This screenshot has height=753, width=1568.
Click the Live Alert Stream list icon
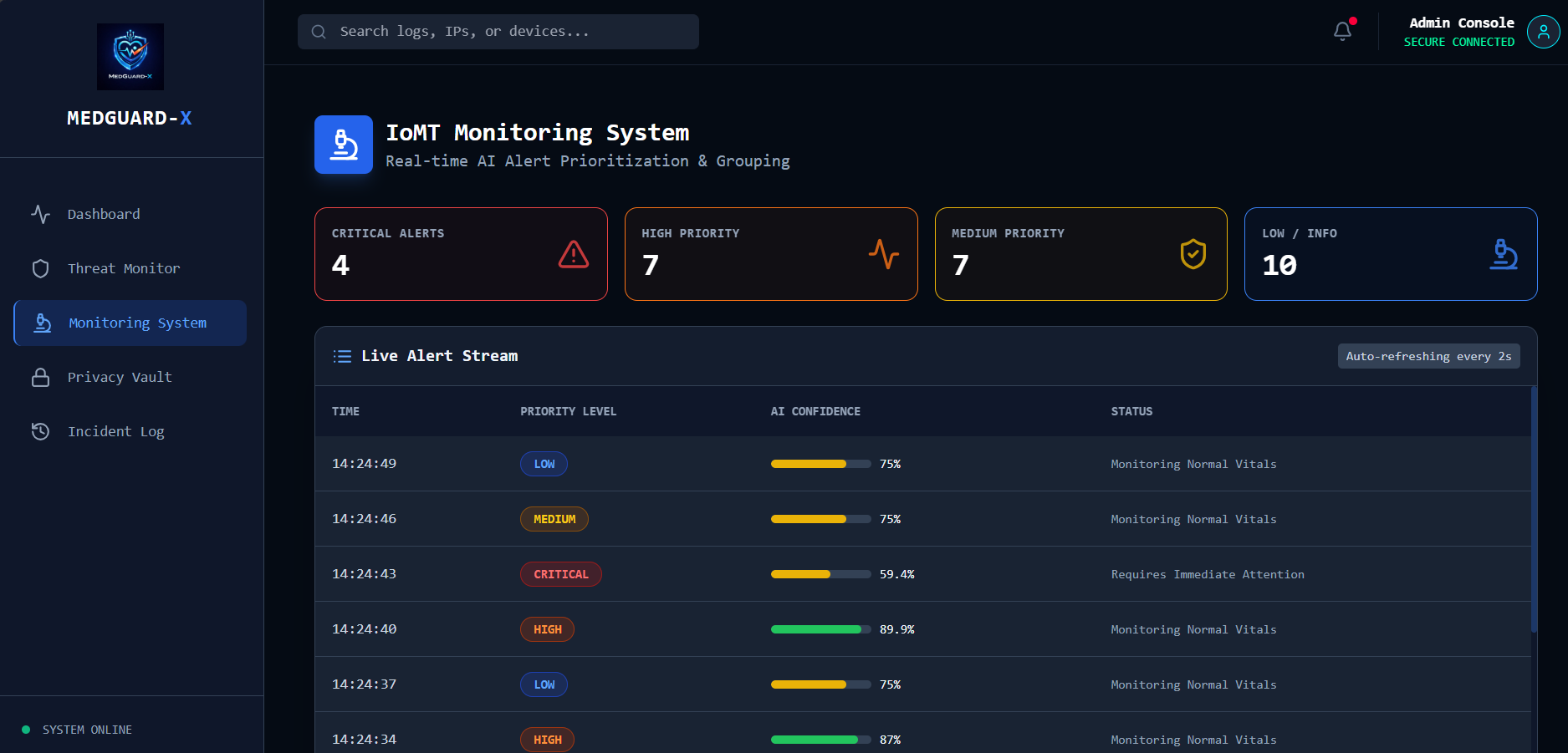tap(342, 355)
